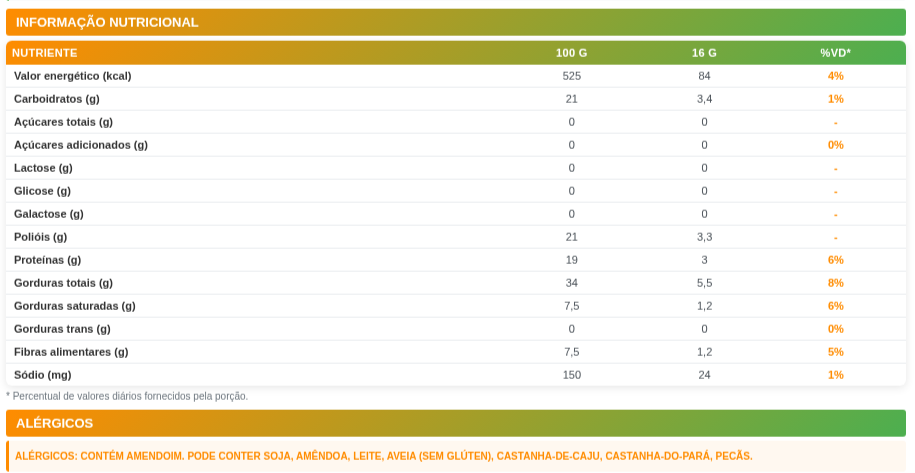Select the Carboidratos (g) row label
Image resolution: width=915 pixels, height=473 pixels.
57,99
